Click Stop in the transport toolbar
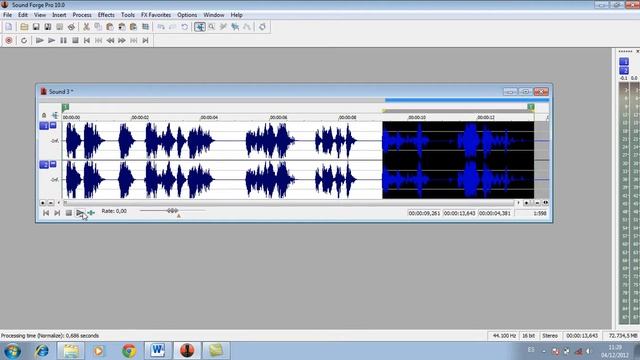This screenshot has height=360, width=640. [75, 40]
